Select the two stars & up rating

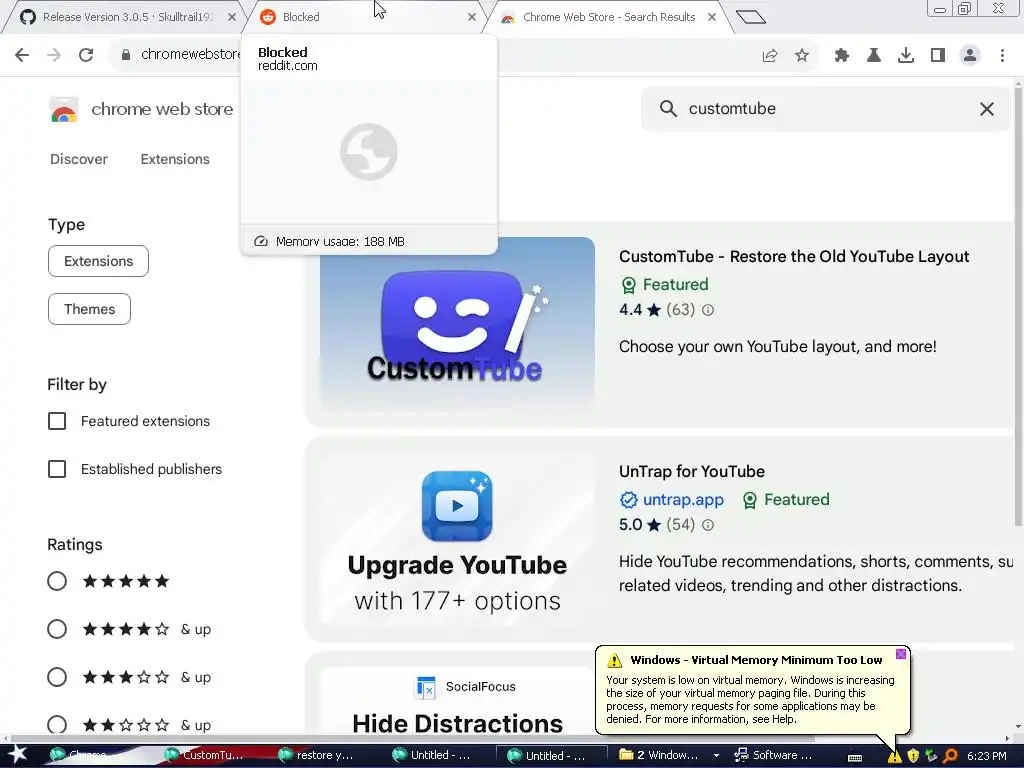tap(57, 725)
